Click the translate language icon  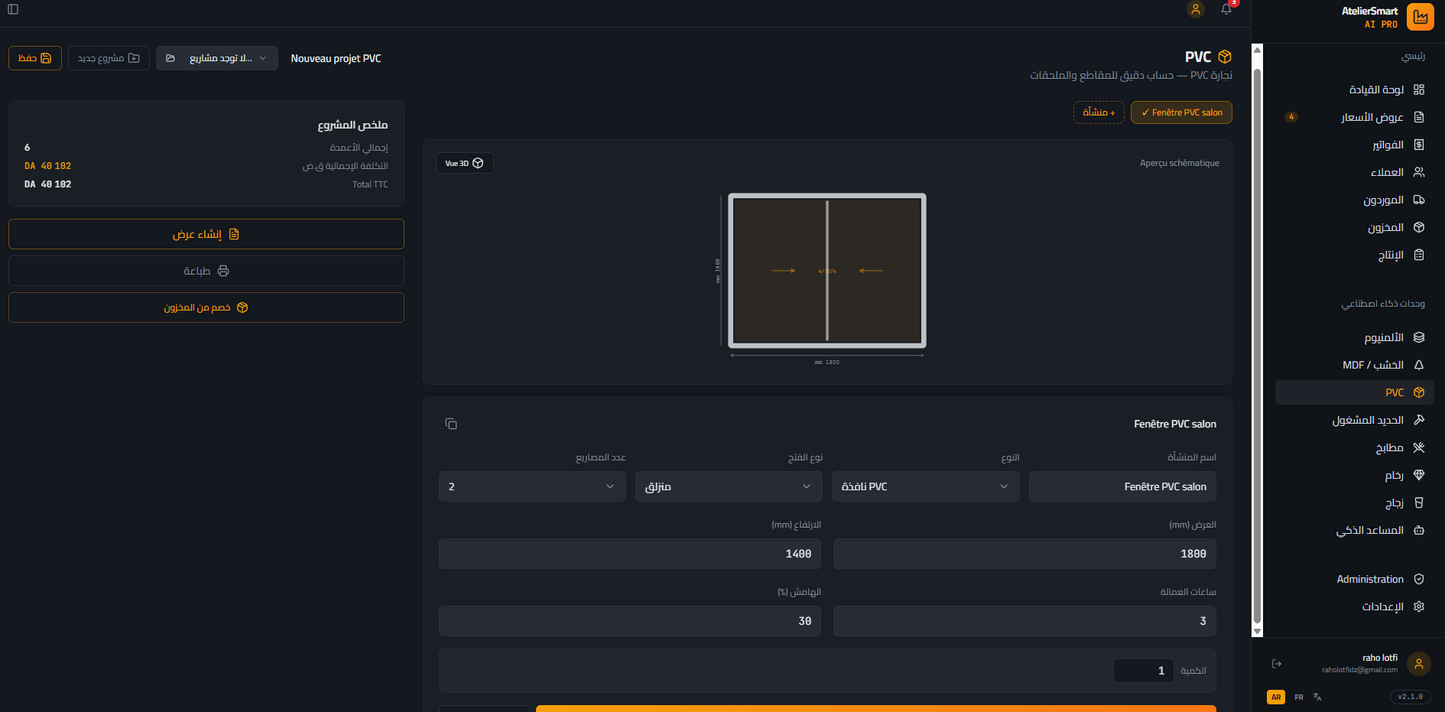click(1318, 697)
